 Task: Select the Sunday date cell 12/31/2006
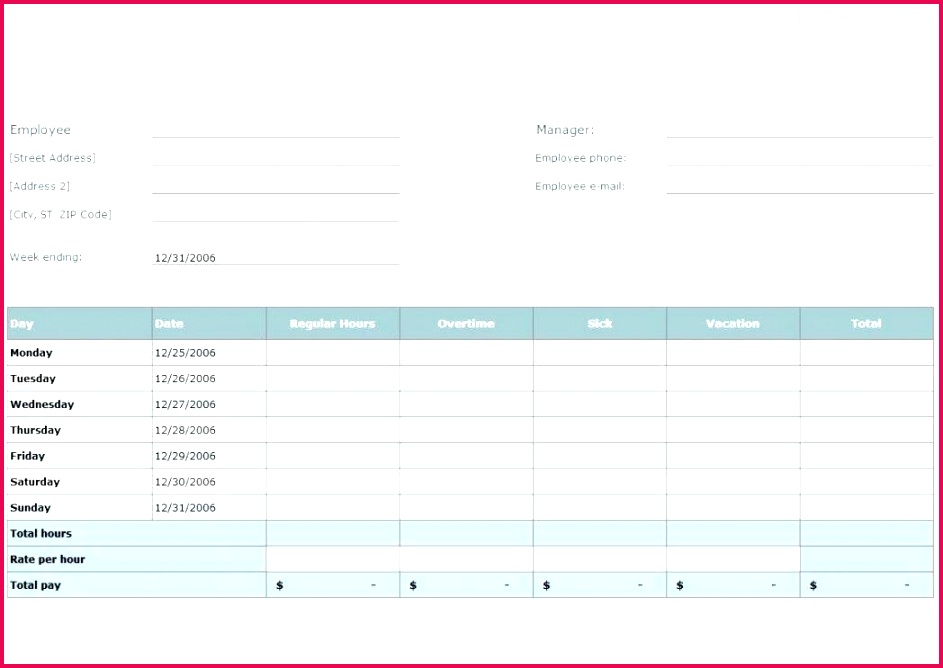click(209, 508)
